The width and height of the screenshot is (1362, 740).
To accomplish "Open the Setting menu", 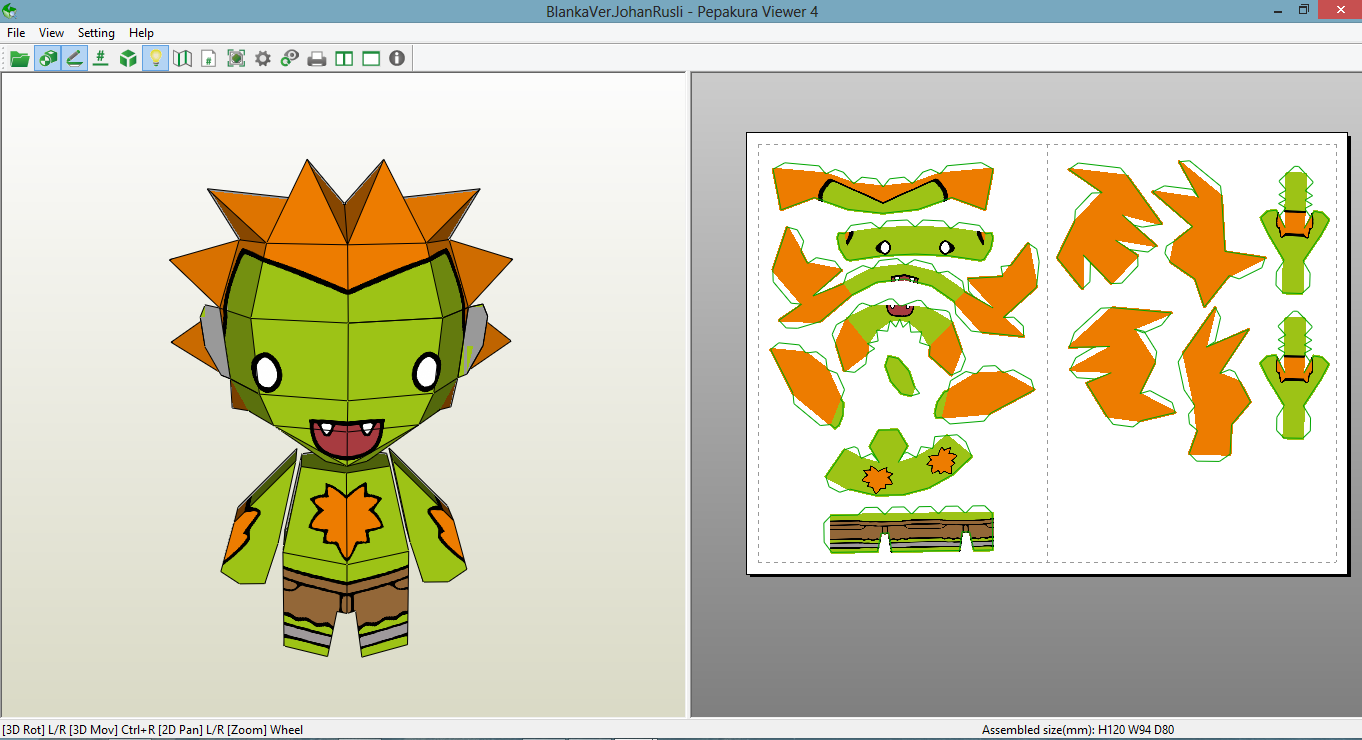I will [x=96, y=33].
